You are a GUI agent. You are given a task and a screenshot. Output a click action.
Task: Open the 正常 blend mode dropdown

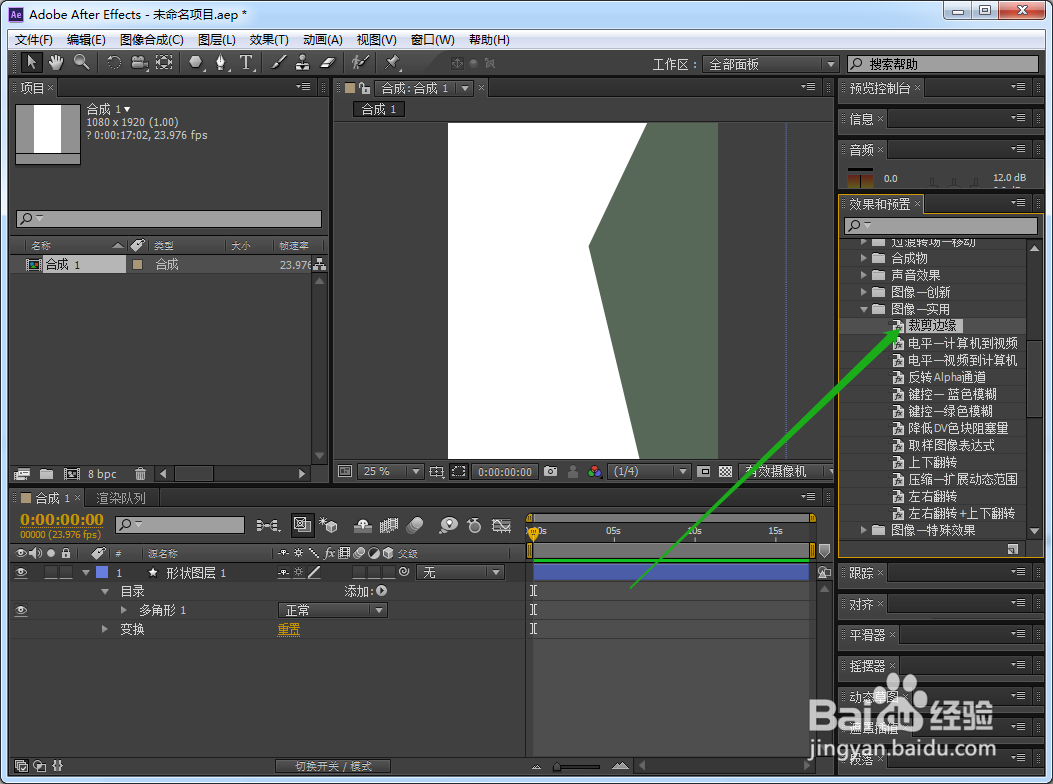pyautogui.click(x=332, y=610)
